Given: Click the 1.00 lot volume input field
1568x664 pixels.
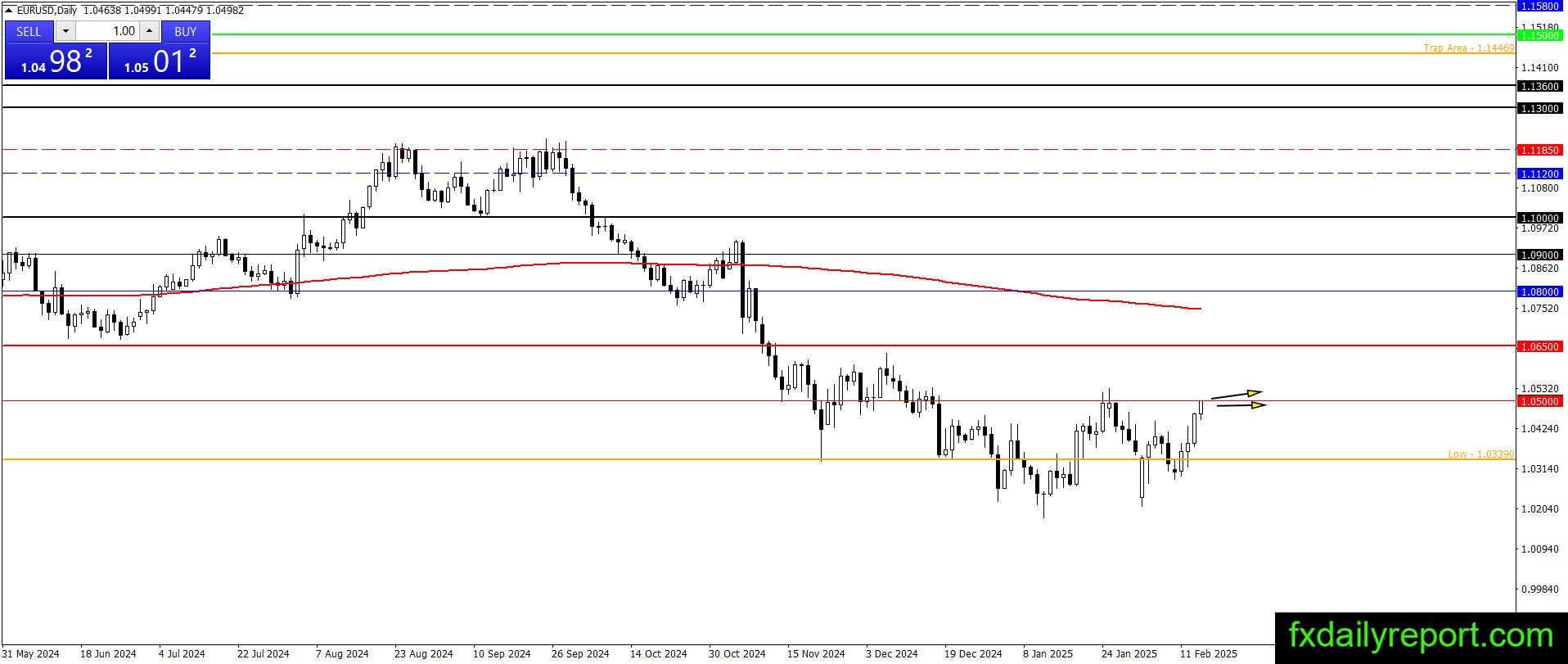Looking at the screenshot, I should point(108,31).
